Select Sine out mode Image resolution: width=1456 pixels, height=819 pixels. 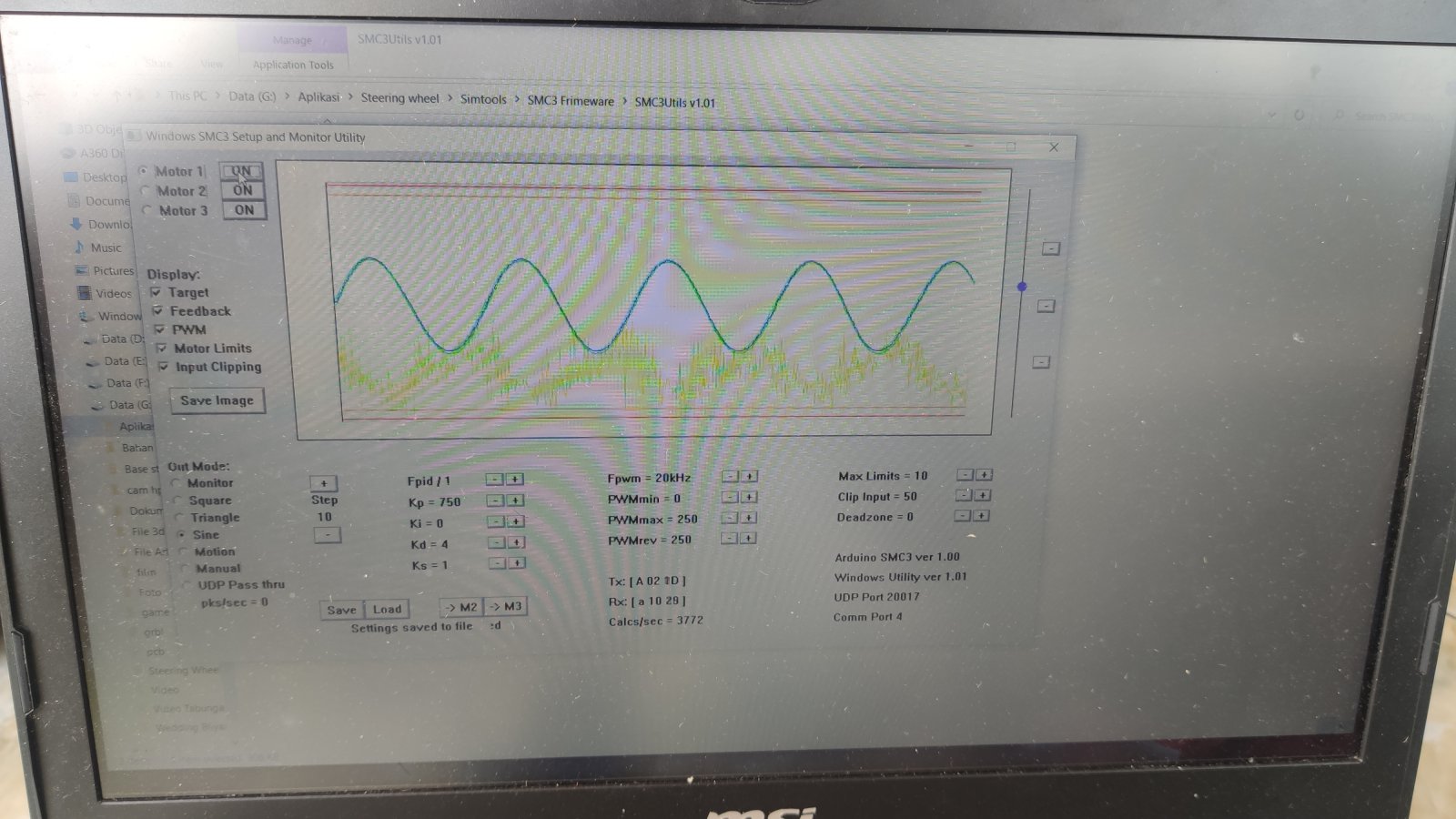pyautogui.click(x=181, y=535)
